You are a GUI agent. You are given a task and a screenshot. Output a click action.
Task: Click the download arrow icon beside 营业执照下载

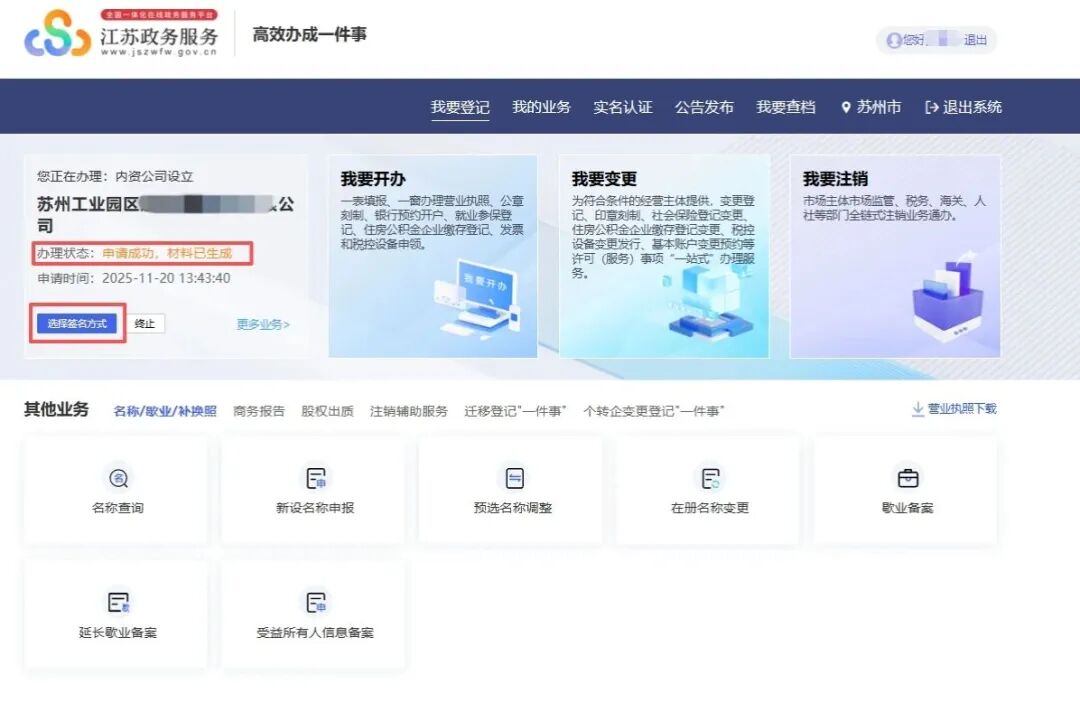[x=917, y=409]
